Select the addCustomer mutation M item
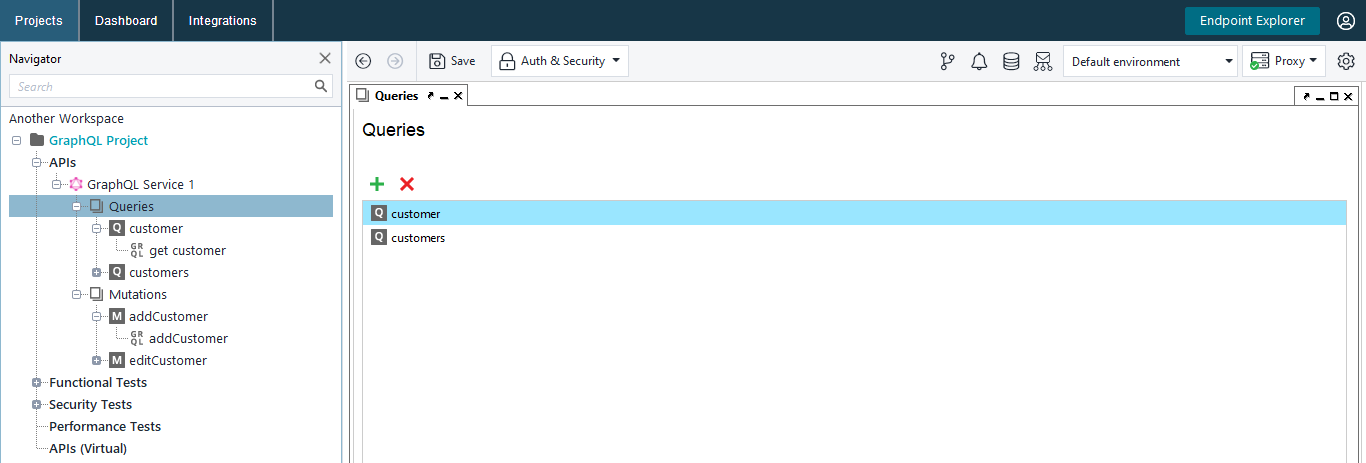 pos(168,316)
